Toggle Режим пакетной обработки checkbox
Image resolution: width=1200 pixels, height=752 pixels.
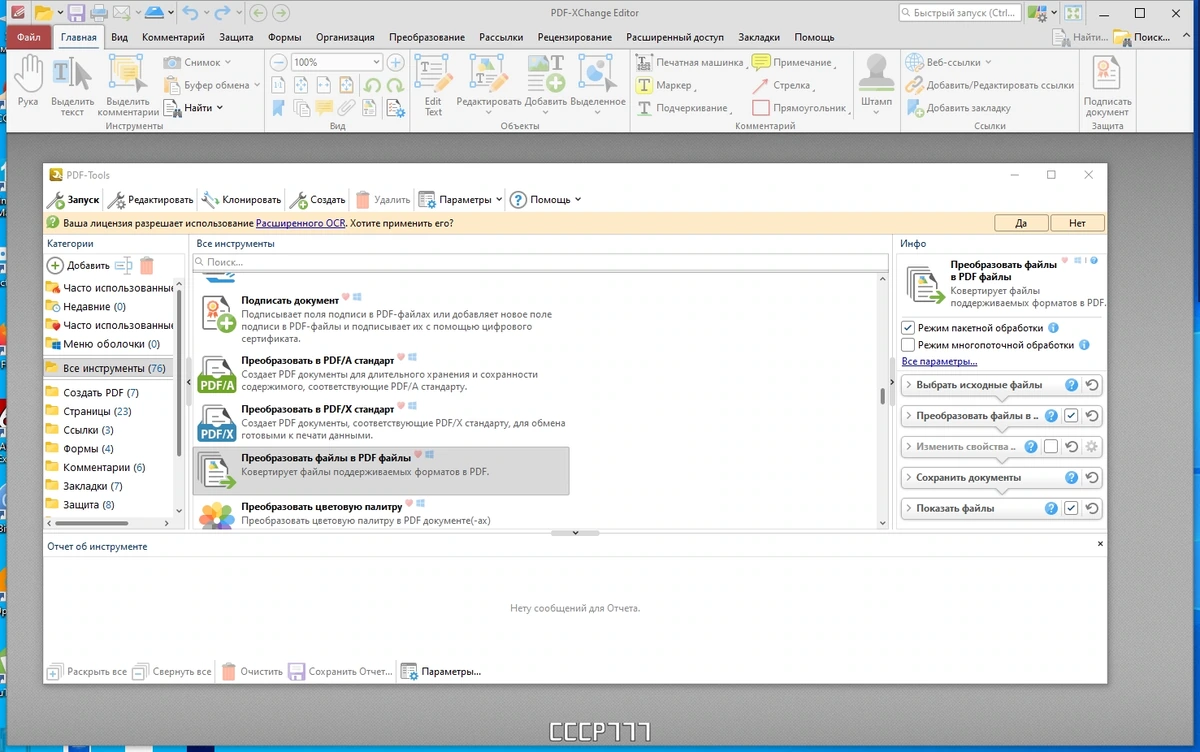pos(908,328)
